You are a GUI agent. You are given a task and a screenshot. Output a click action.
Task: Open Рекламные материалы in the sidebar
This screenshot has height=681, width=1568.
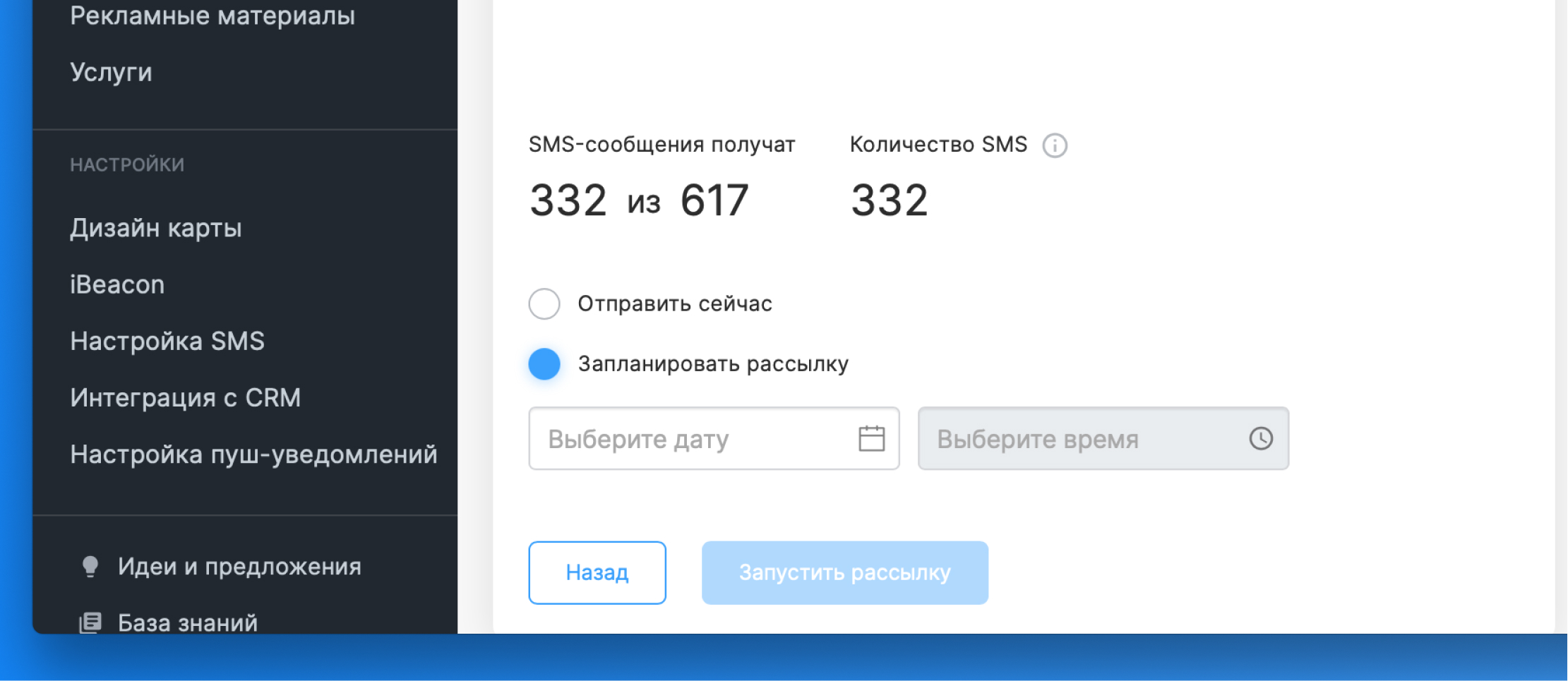213,16
